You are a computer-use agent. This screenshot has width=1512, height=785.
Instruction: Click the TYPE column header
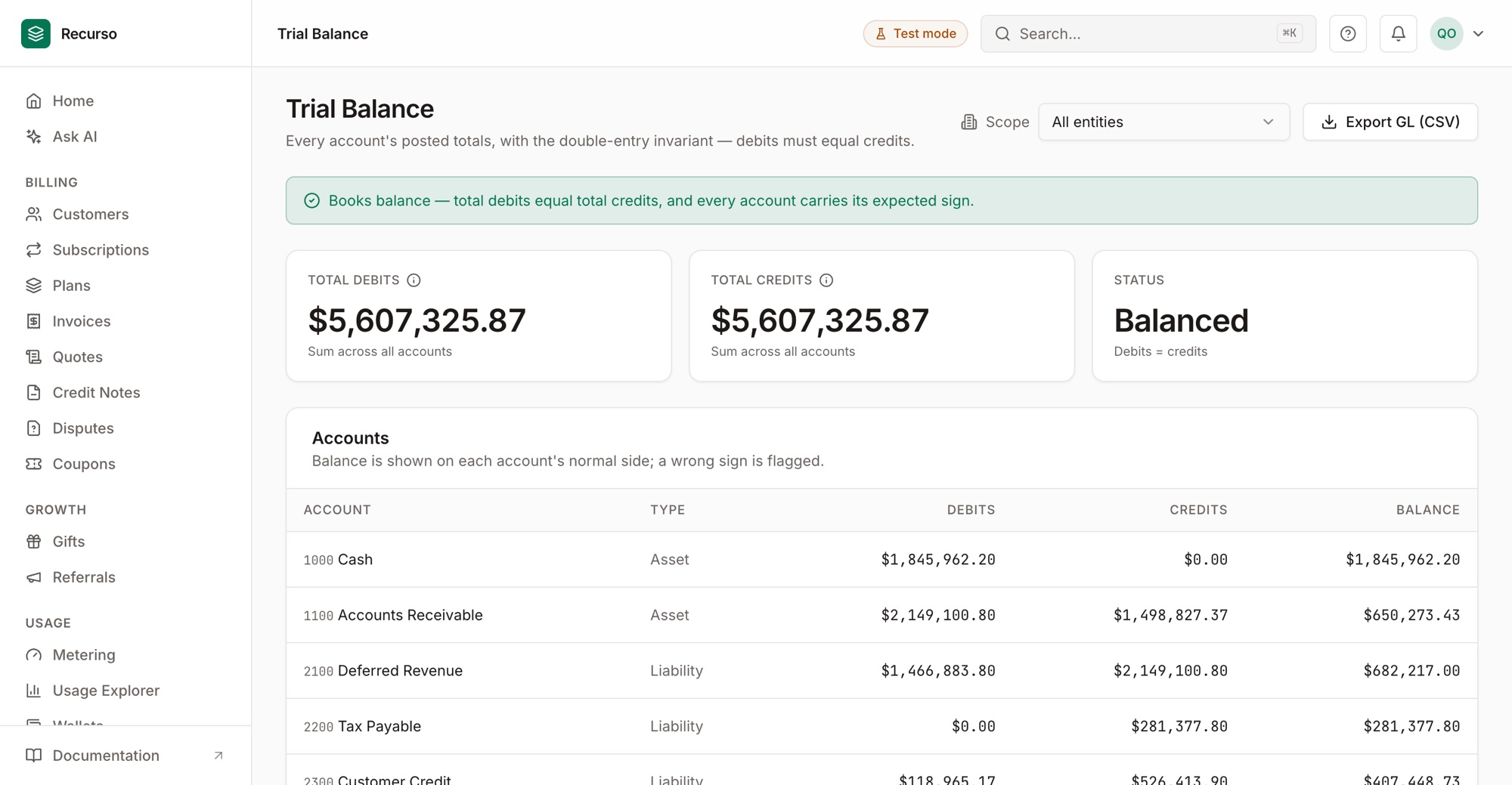pyautogui.click(x=668, y=510)
